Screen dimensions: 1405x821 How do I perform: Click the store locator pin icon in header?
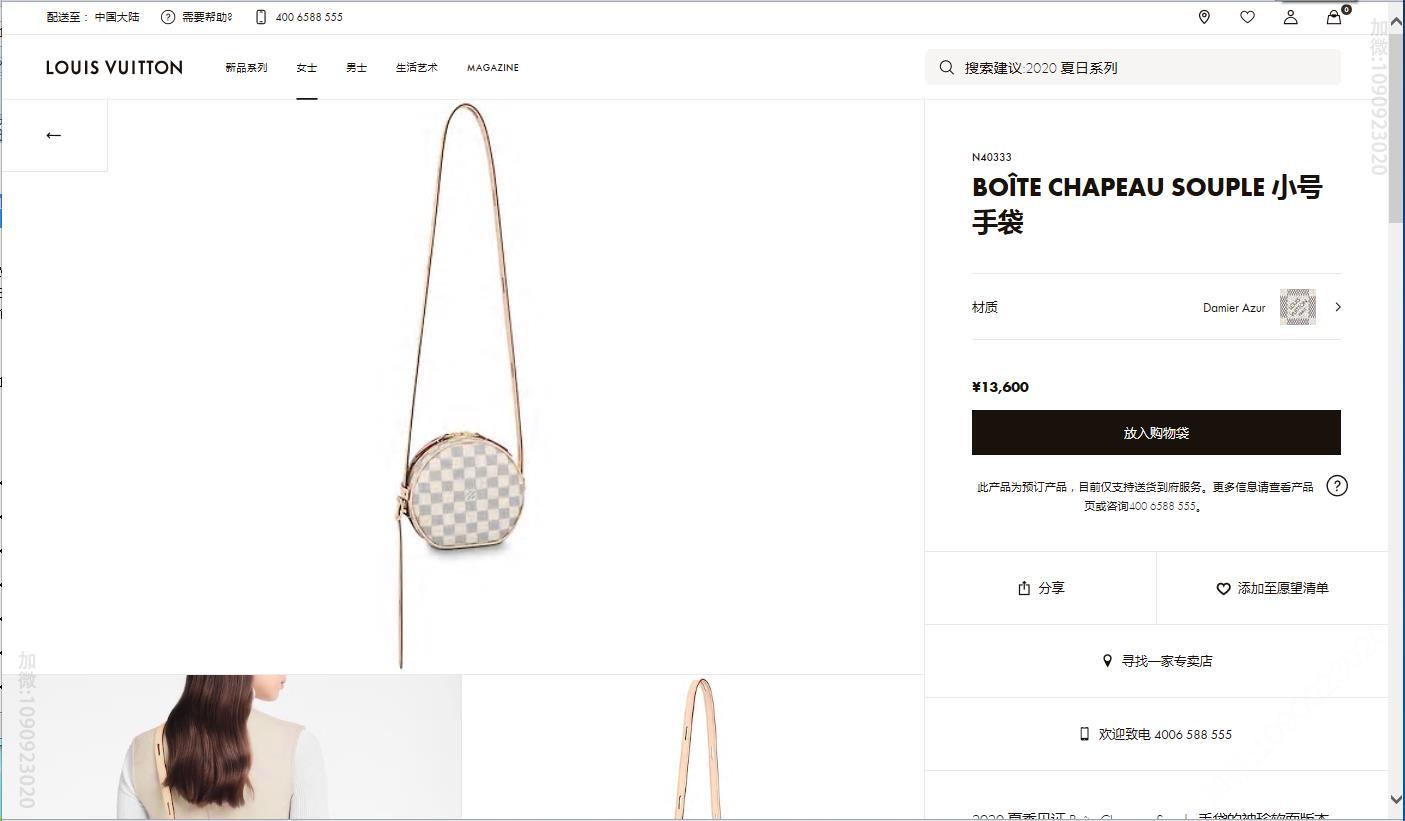click(1204, 17)
